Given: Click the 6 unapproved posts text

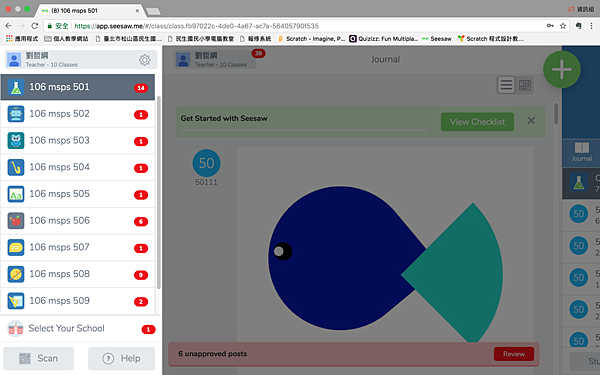Looking at the screenshot, I should point(212,354).
